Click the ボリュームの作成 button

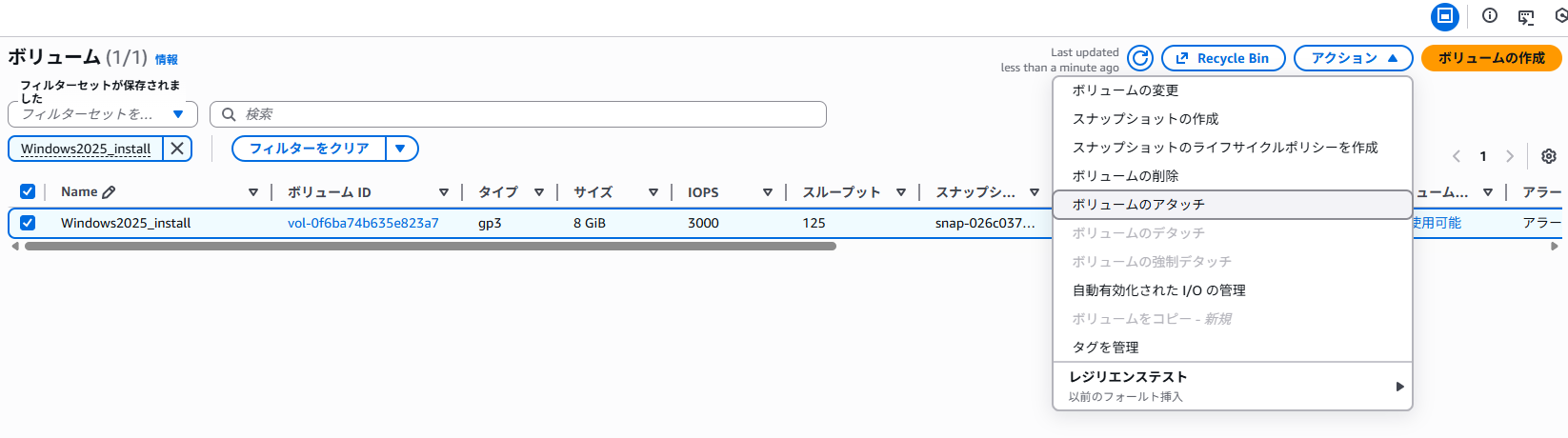(x=1491, y=58)
